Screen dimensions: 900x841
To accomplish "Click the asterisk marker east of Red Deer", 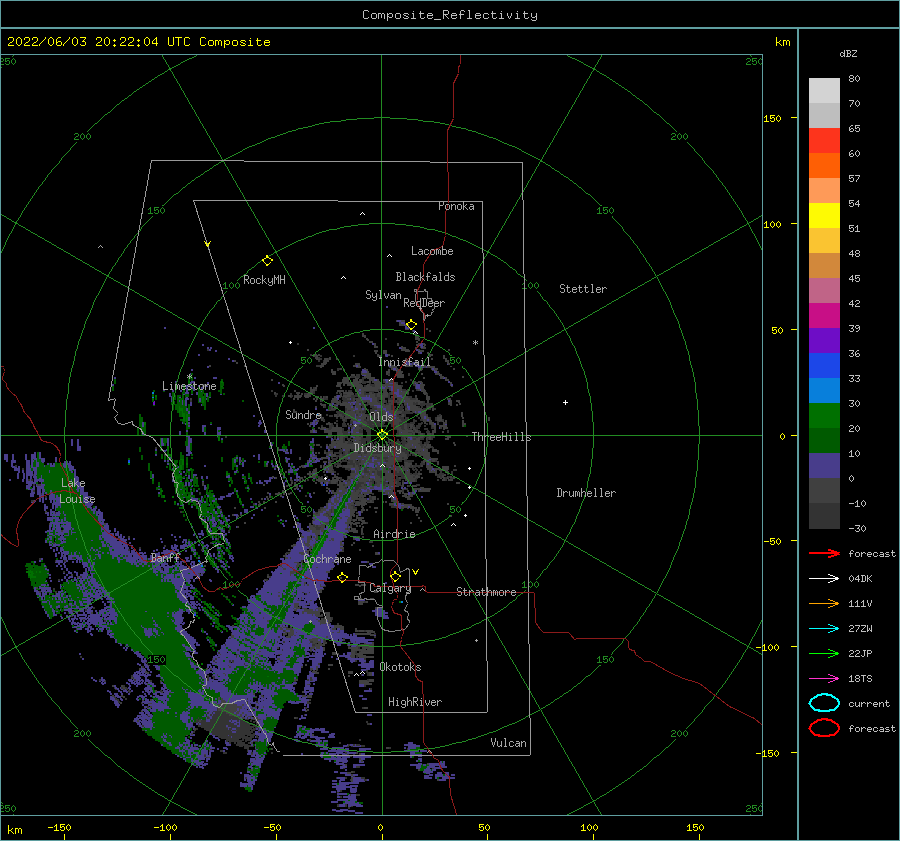I will tap(475, 343).
